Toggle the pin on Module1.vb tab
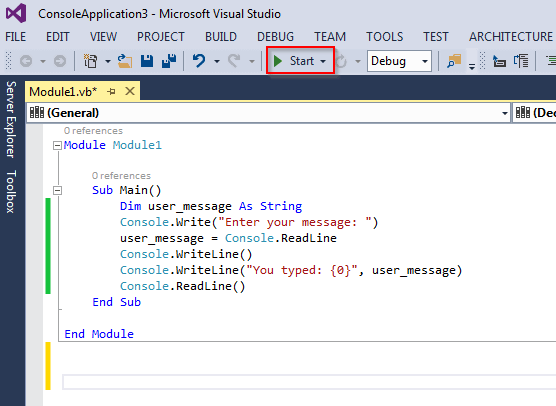Image resolution: width=556 pixels, height=406 pixels. pyautogui.click(x=111, y=91)
